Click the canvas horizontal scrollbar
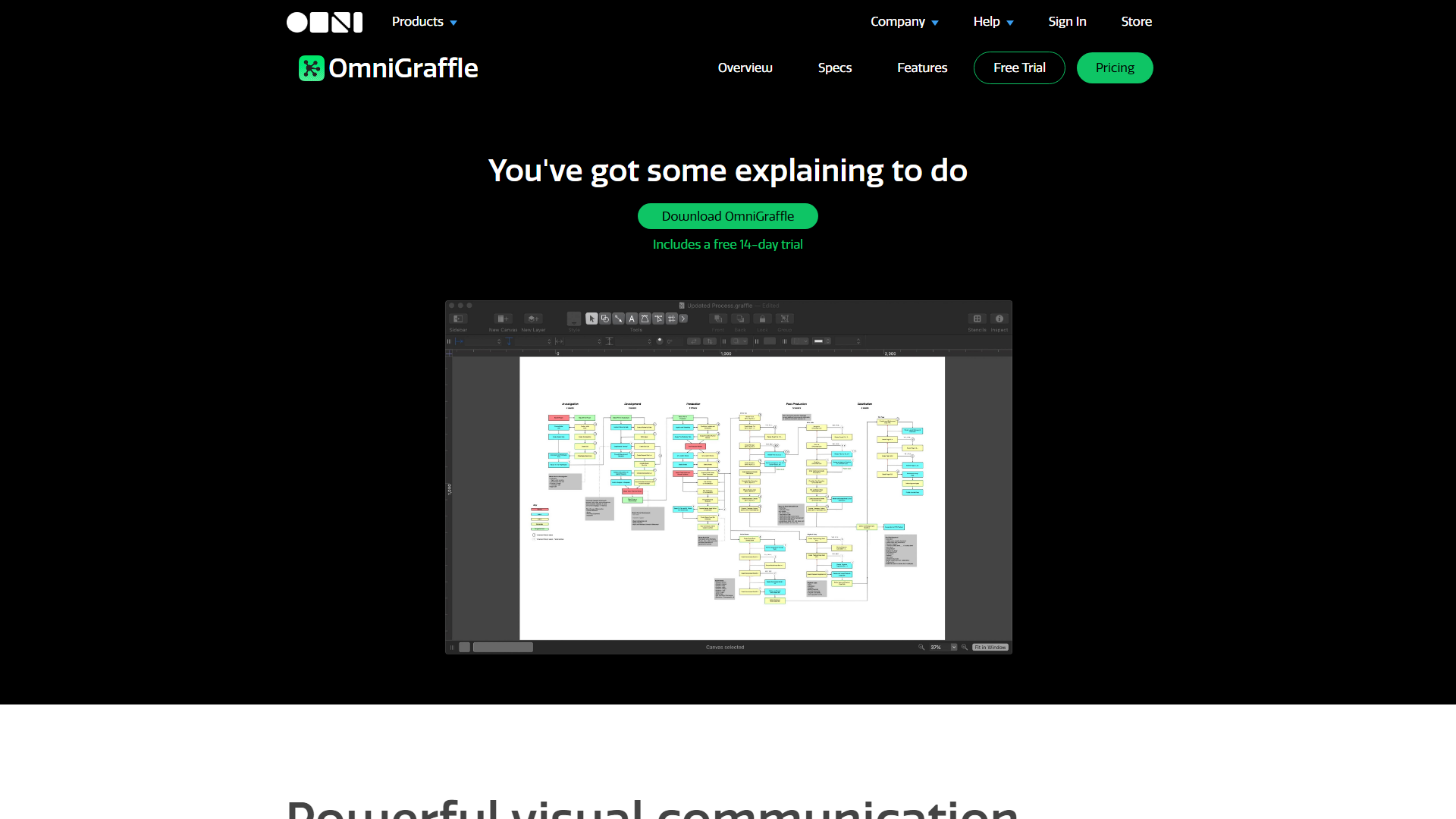 [x=503, y=647]
